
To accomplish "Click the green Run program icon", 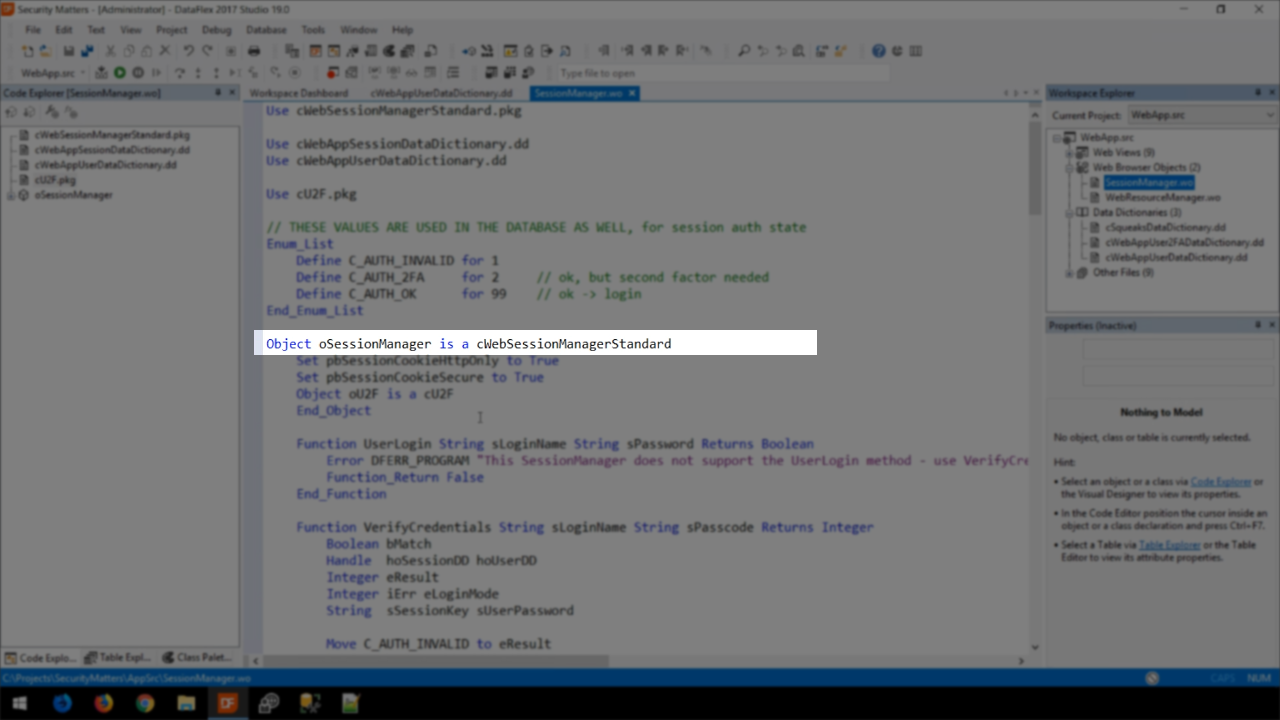I will pos(120,73).
